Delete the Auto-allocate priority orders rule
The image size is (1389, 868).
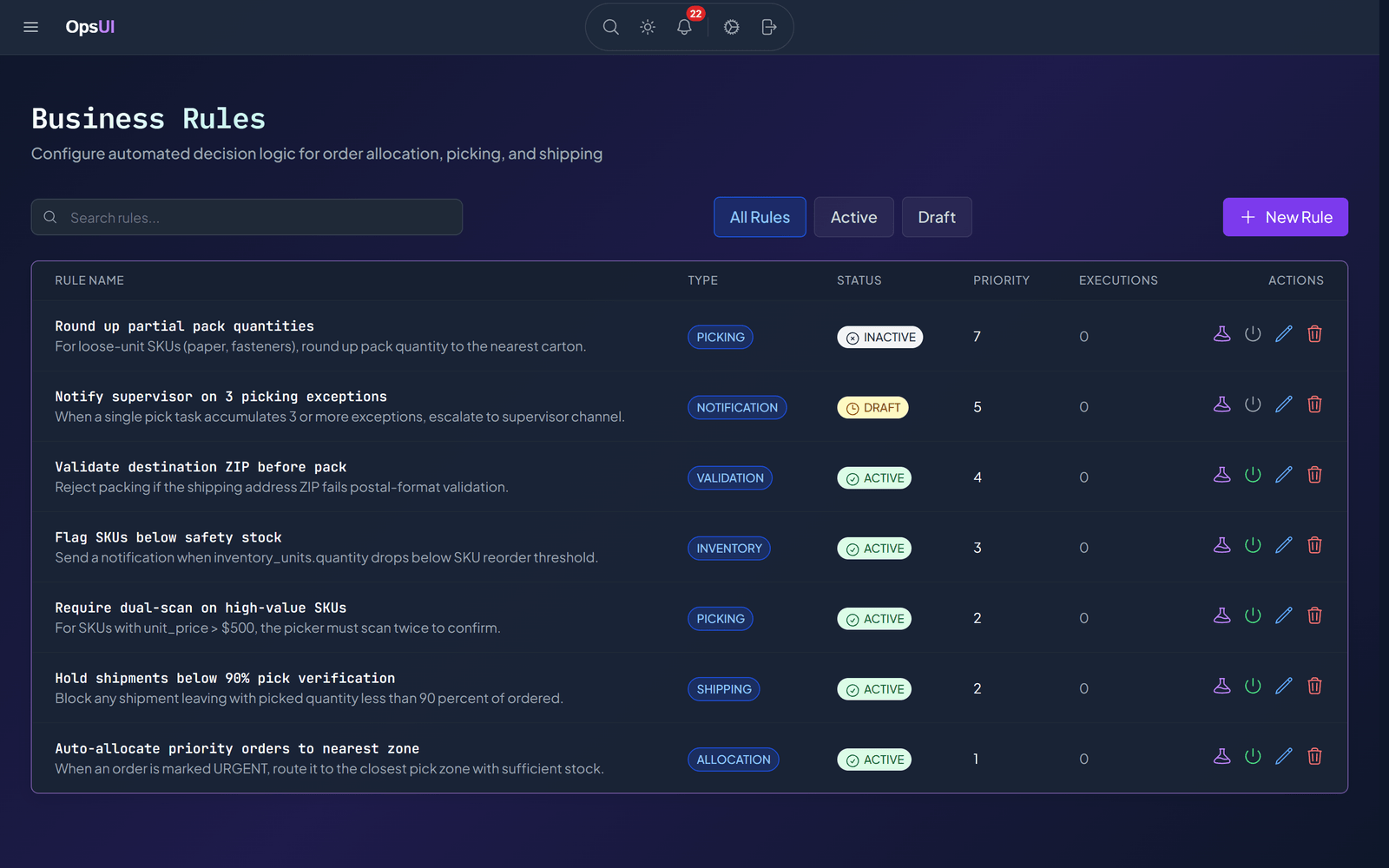coord(1314,756)
